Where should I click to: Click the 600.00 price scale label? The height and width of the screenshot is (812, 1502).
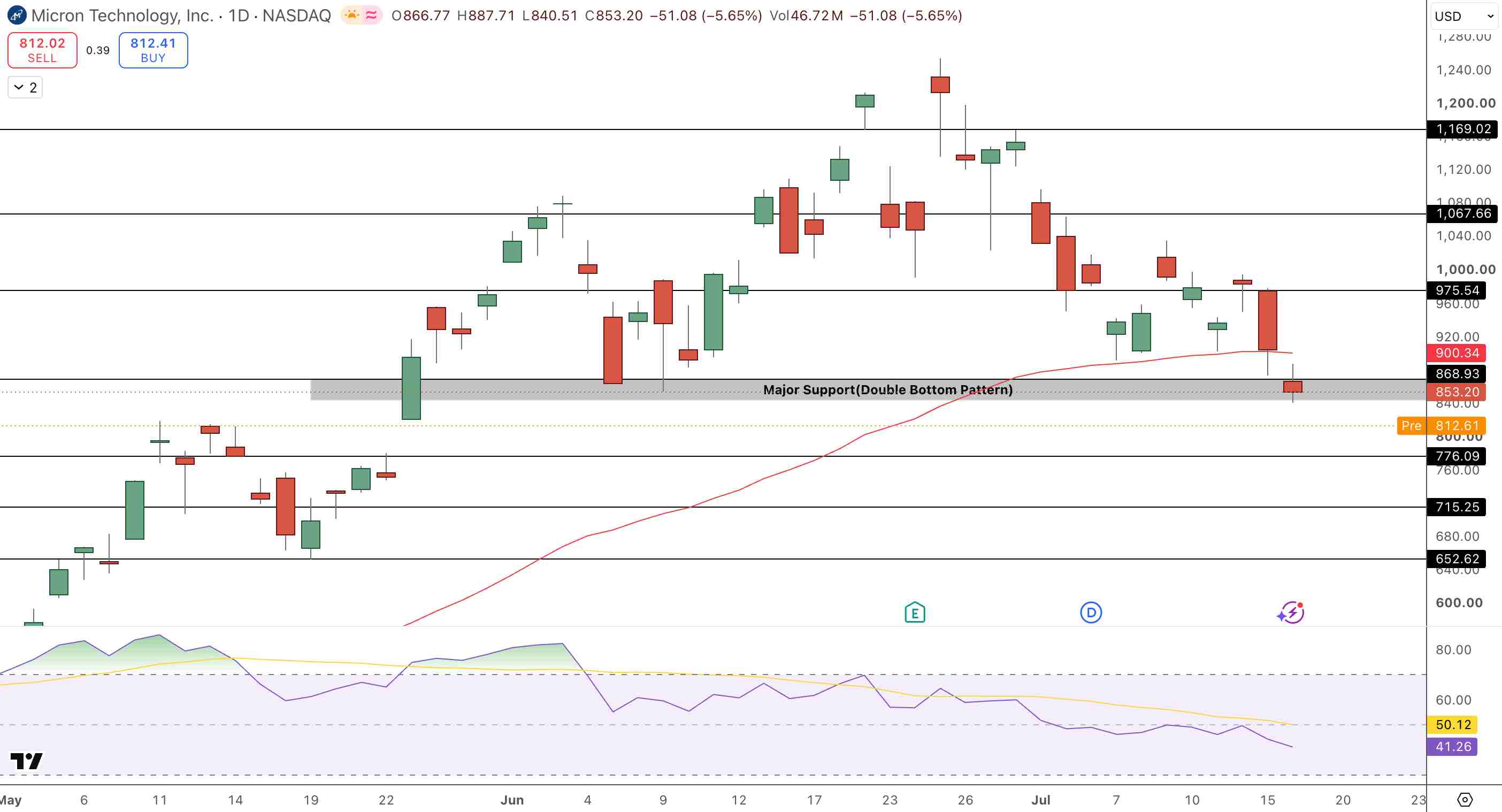click(x=1459, y=603)
